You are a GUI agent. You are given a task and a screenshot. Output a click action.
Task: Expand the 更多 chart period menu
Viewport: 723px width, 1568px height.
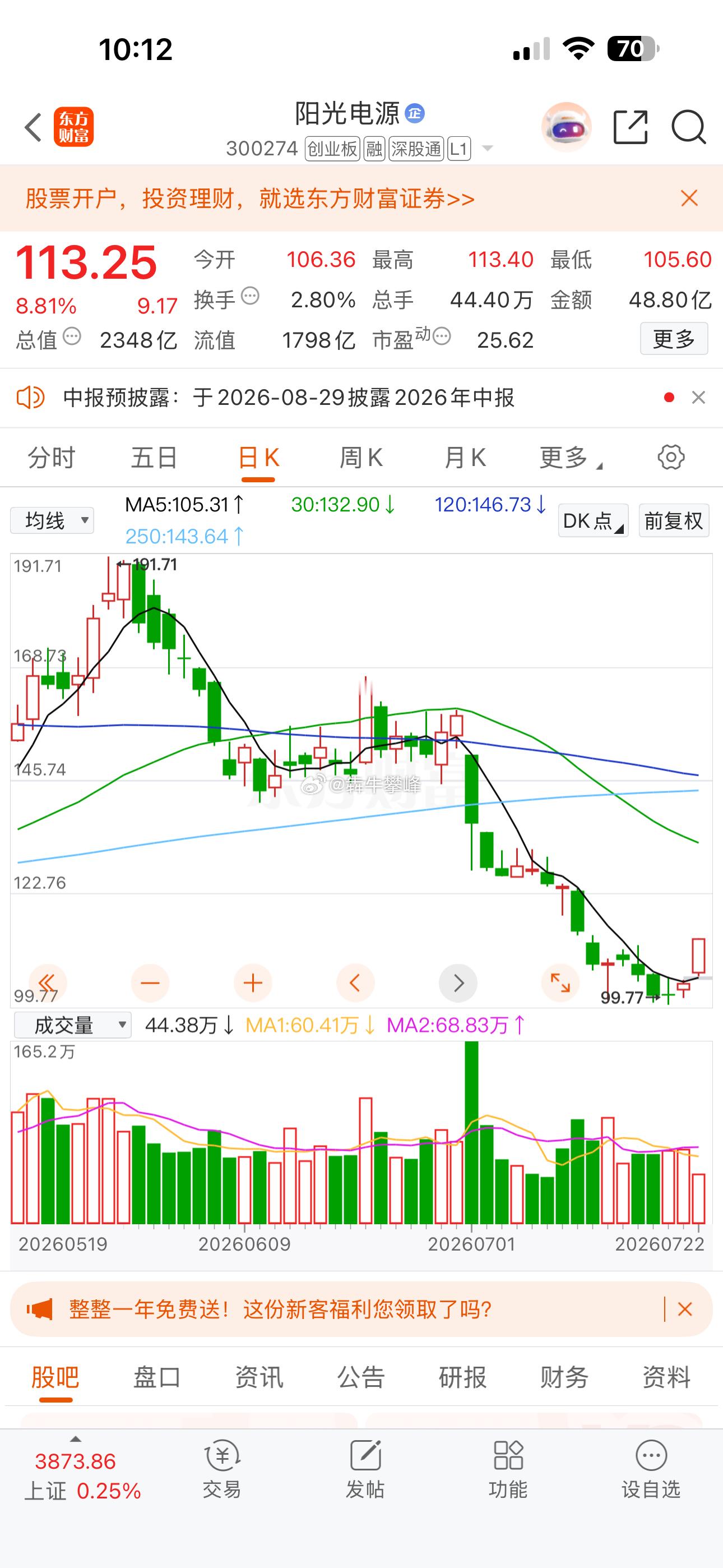click(x=570, y=457)
